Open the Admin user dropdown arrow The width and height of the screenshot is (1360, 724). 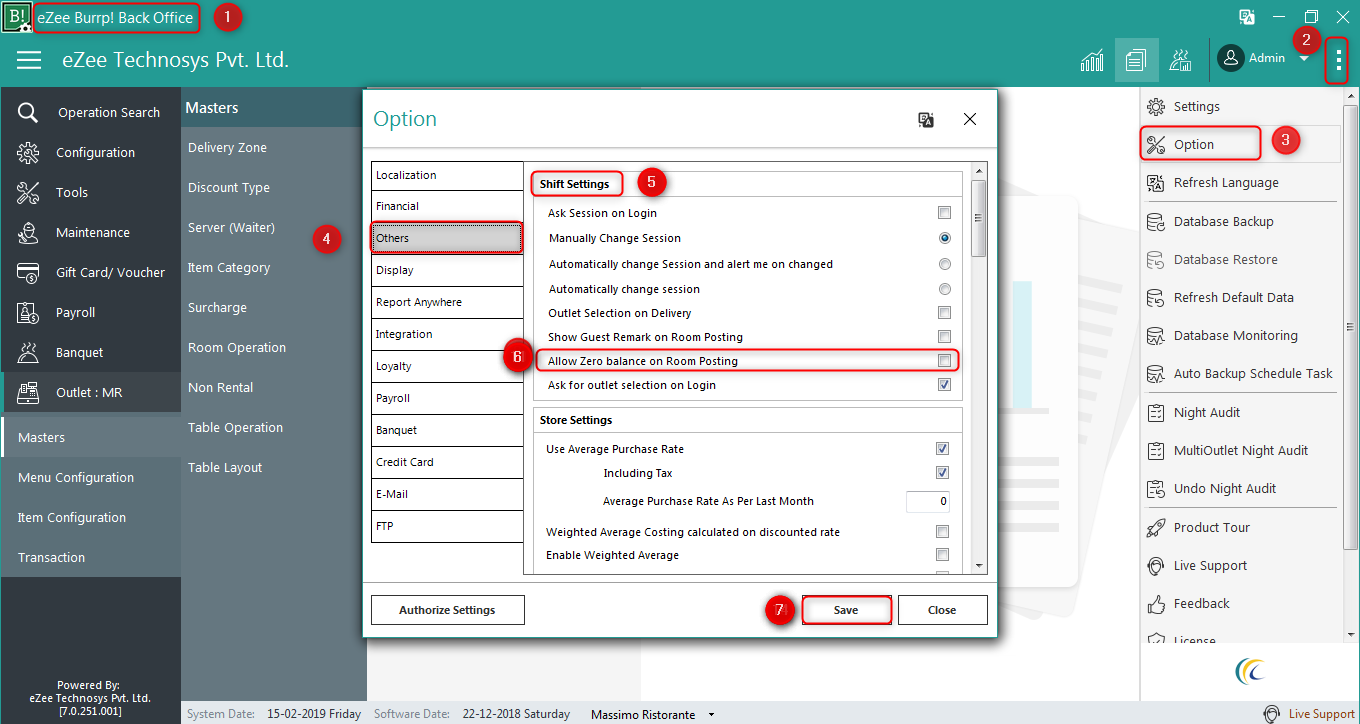click(1304, 59)
